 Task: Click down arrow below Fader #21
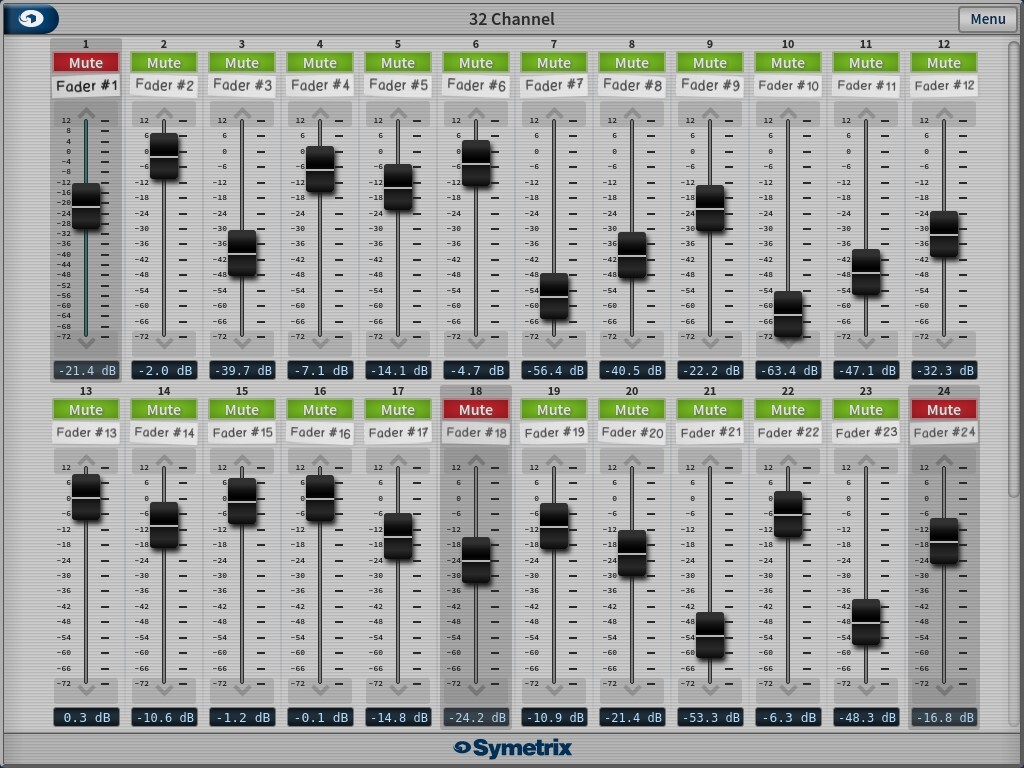click(x=710, y=689)
